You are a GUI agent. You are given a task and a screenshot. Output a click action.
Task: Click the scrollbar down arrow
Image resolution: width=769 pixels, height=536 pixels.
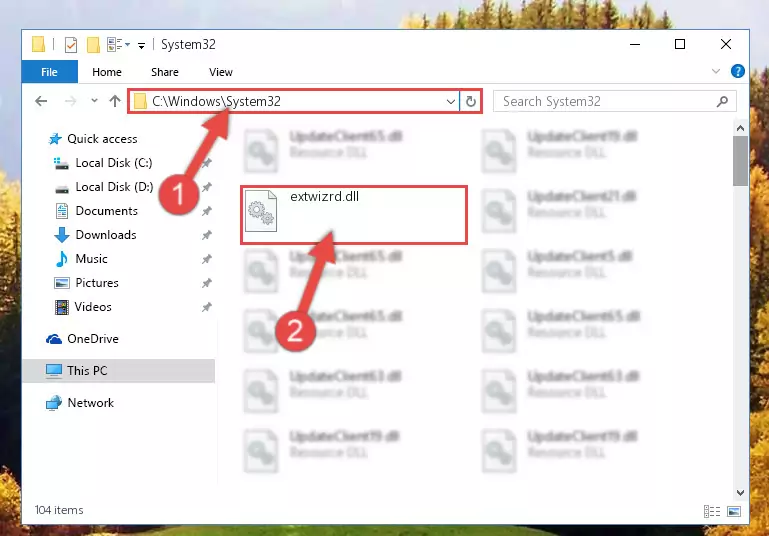(x=740, y=492)
